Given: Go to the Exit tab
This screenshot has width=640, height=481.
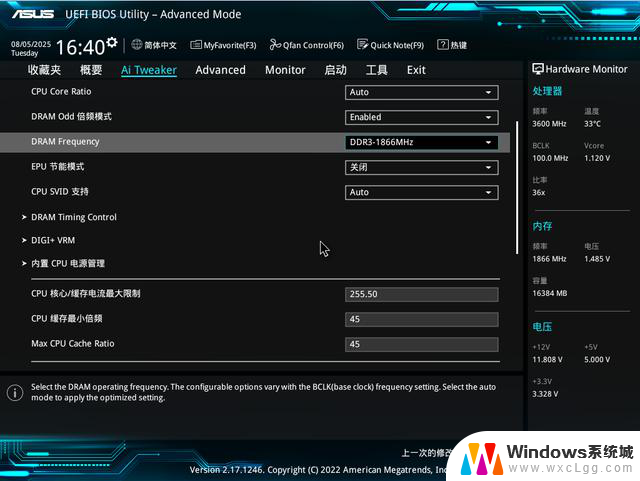Looking at the screenshot, I should [416, 70].
